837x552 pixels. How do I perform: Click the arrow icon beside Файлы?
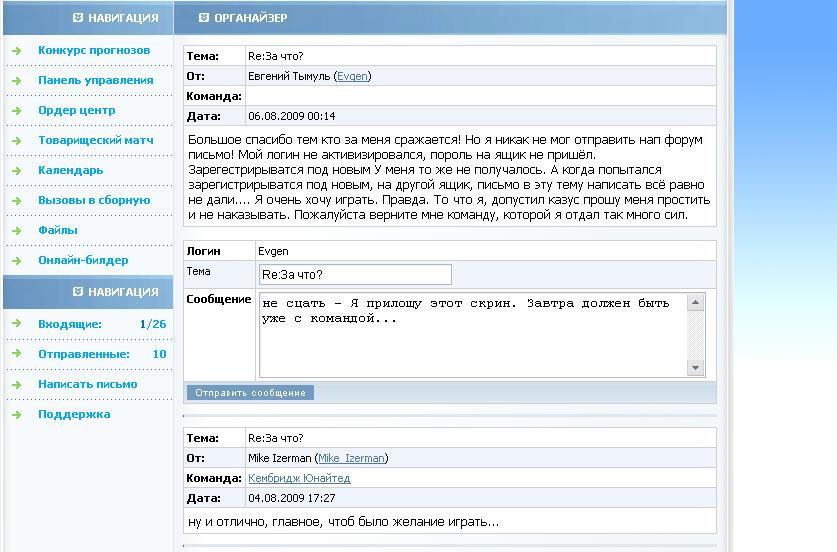coord(17,231)
